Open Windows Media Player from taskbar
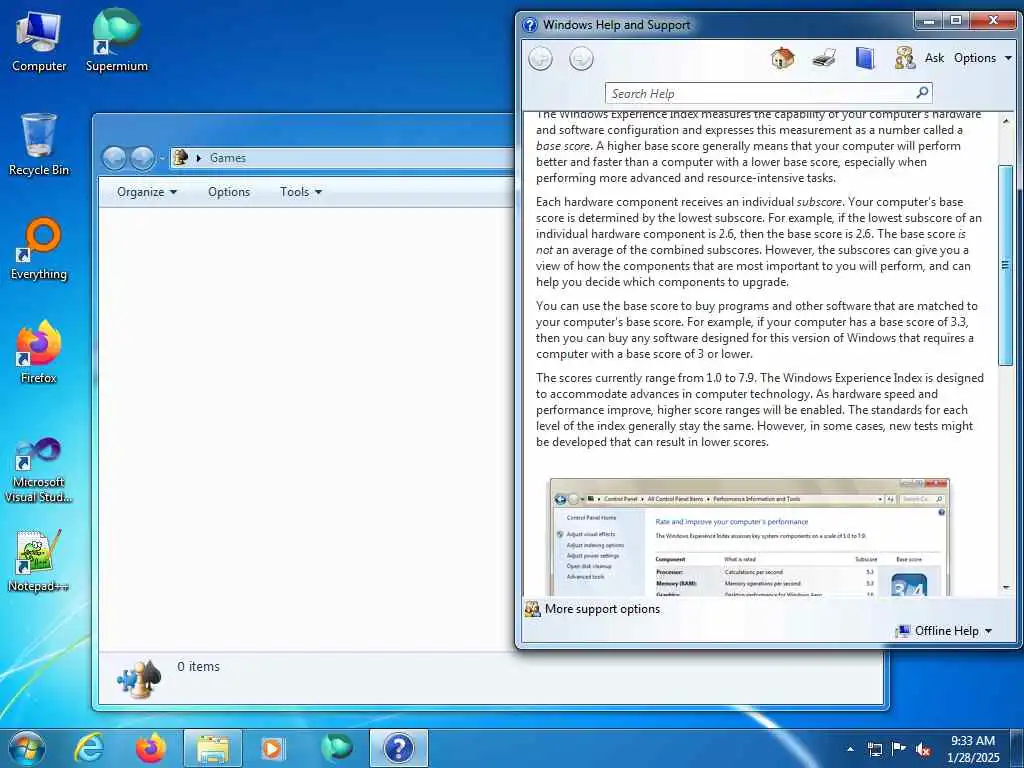1024x768 pixels. pos(273,748)
